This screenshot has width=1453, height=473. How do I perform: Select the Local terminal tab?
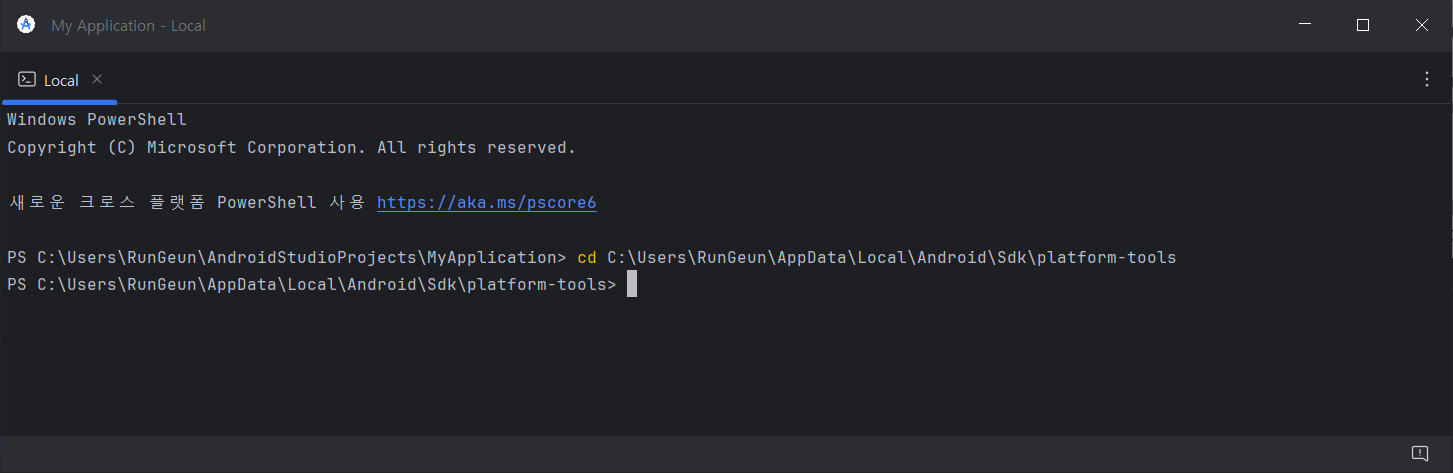click(x=60, y=80)
